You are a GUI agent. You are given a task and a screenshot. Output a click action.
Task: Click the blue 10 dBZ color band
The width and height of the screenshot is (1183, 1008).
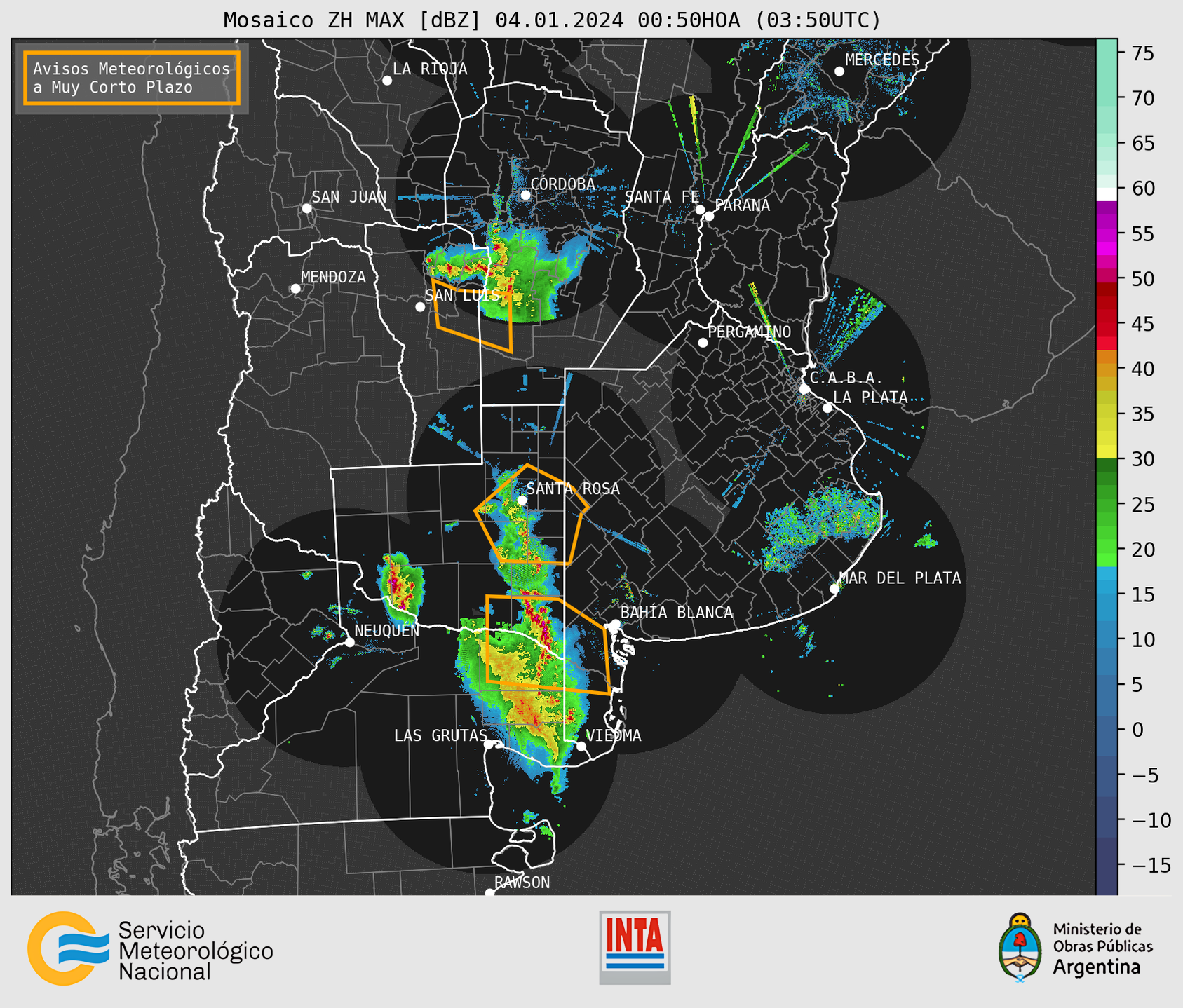click(x=1107, y=639)
